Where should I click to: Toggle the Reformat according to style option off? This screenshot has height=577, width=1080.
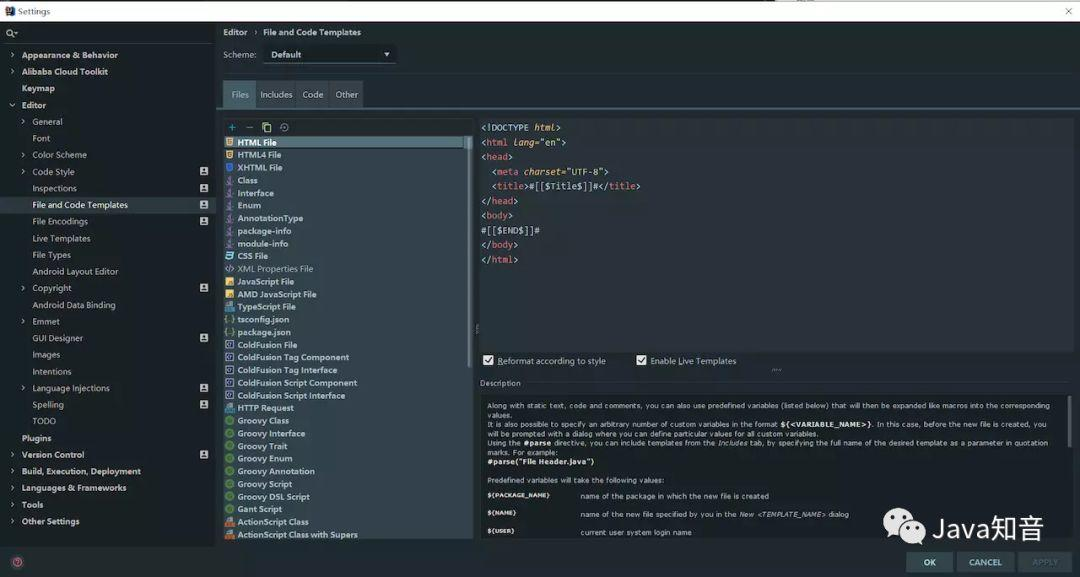click(488, 360)
